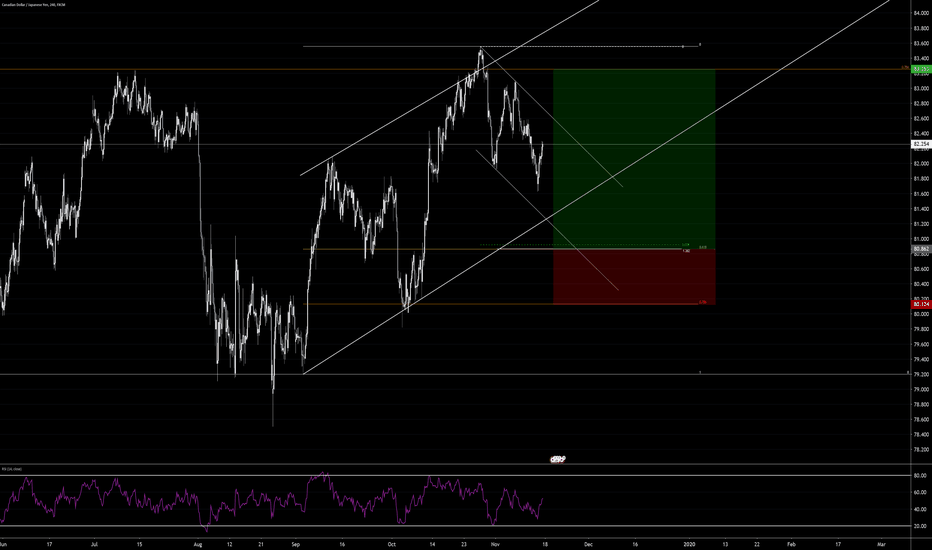
Task: Click the 2020 label on time axis
Action: [x=689, y=544]
